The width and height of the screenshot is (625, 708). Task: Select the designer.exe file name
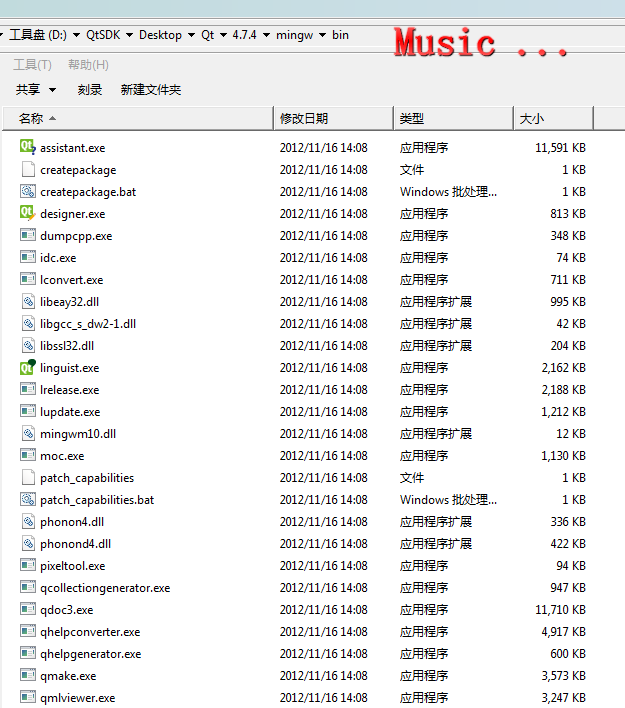coord(73,214)
